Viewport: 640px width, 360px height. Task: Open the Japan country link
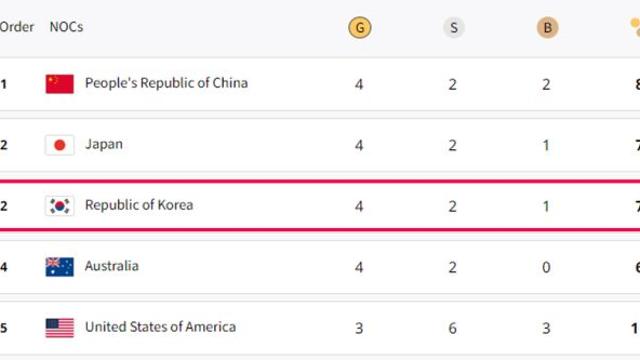click(104, 144)
